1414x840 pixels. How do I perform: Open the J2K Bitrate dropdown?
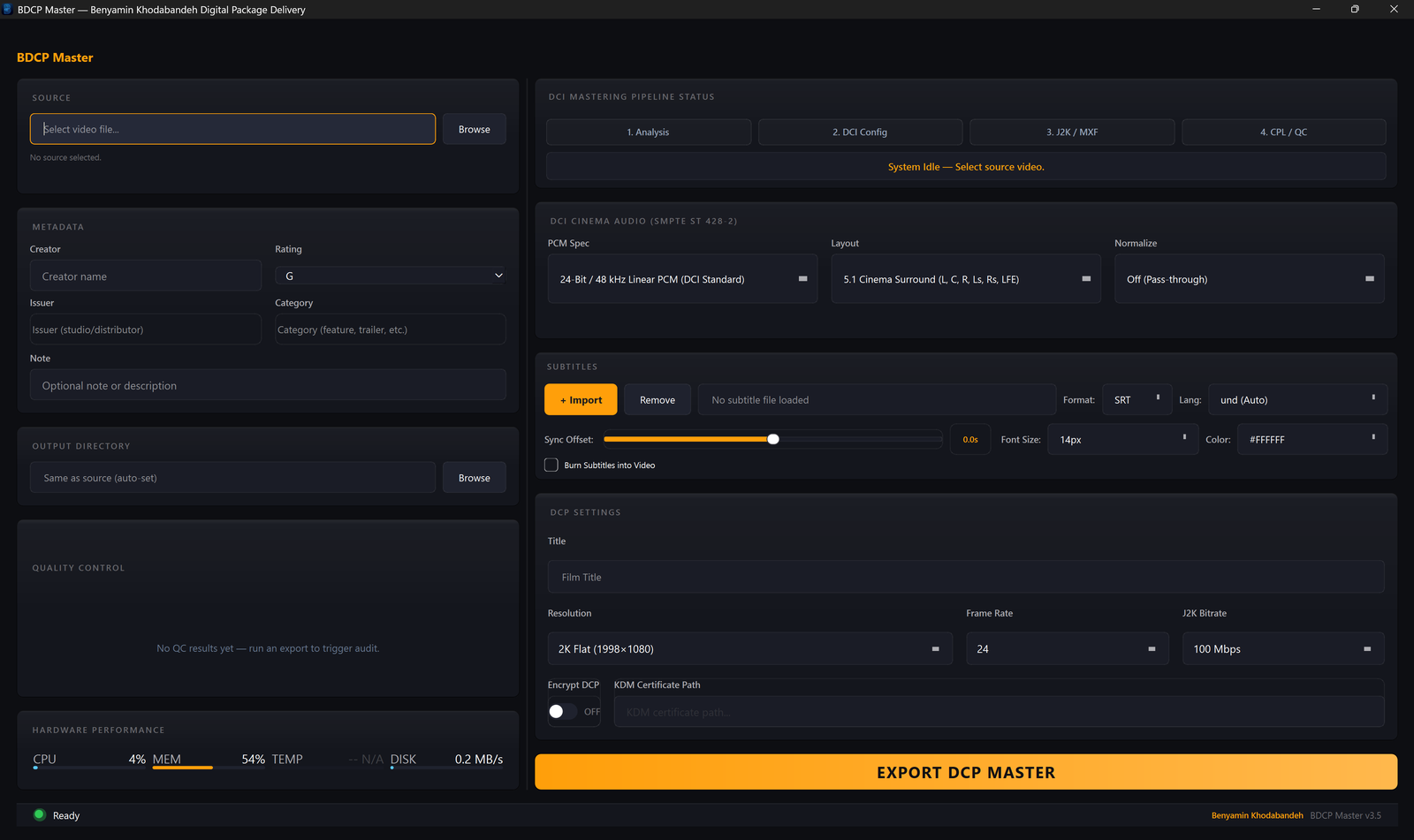pos(1283,648)
